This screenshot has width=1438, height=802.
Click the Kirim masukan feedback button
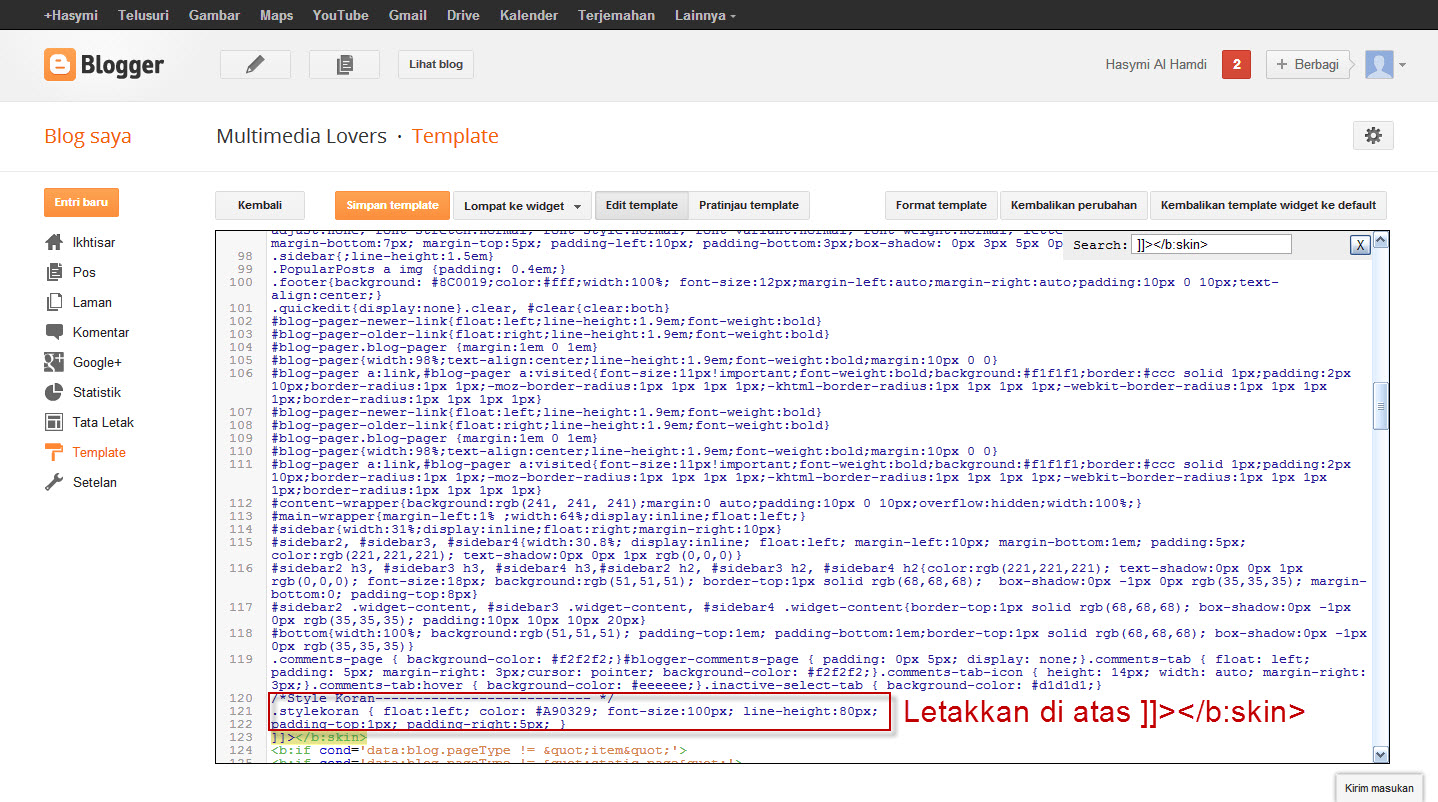tap(1379, 788)
